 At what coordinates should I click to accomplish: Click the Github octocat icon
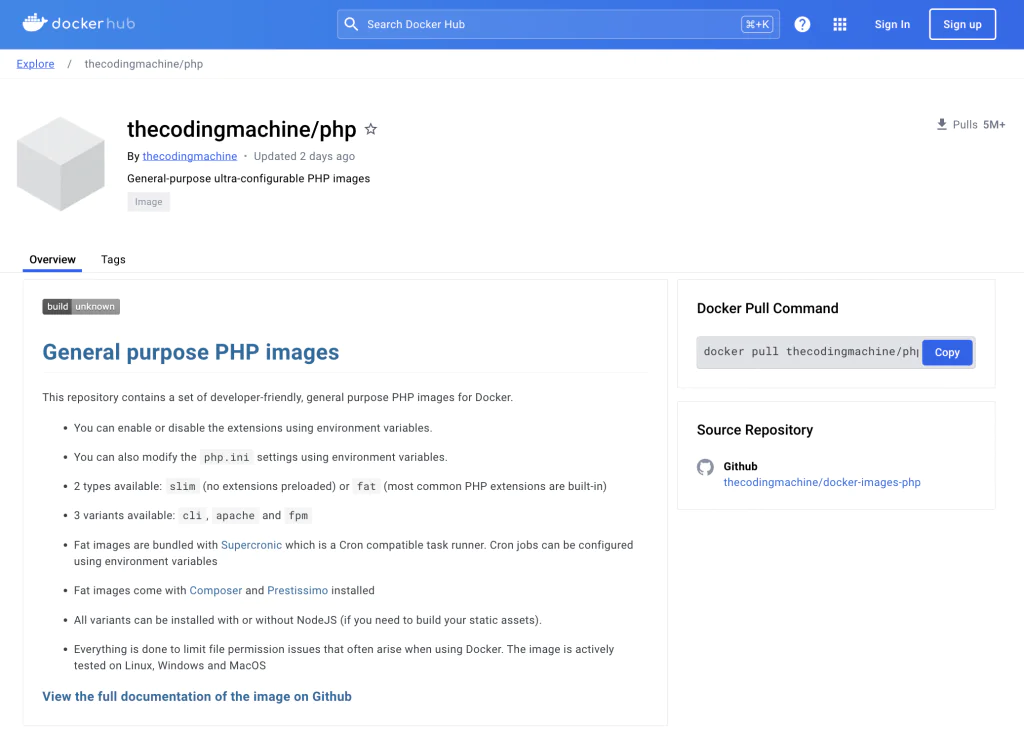click(705, 467)
